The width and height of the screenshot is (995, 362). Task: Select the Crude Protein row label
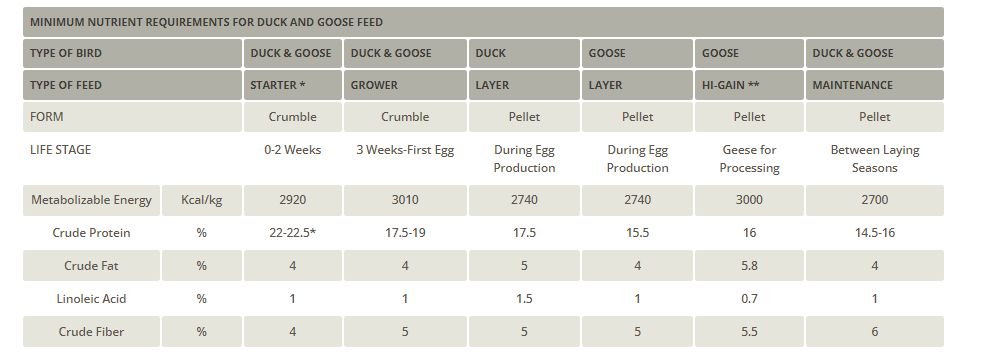point(91,233)
